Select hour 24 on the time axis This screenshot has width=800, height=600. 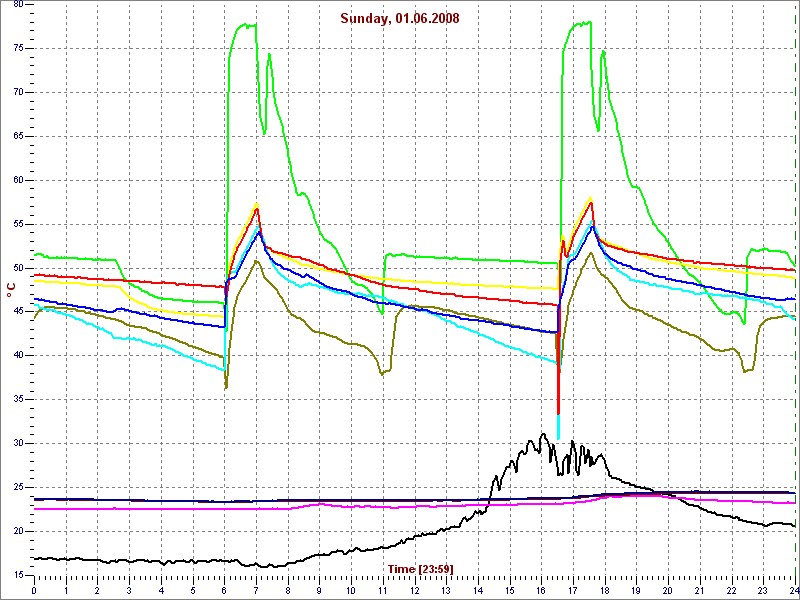[x=794, y=591]
